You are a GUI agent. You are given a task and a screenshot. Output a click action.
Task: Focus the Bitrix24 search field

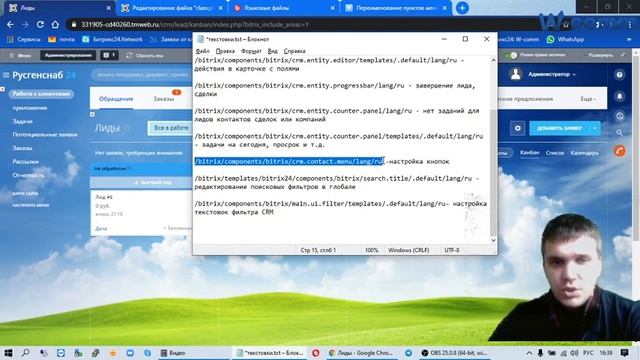(x=141, y=75)
